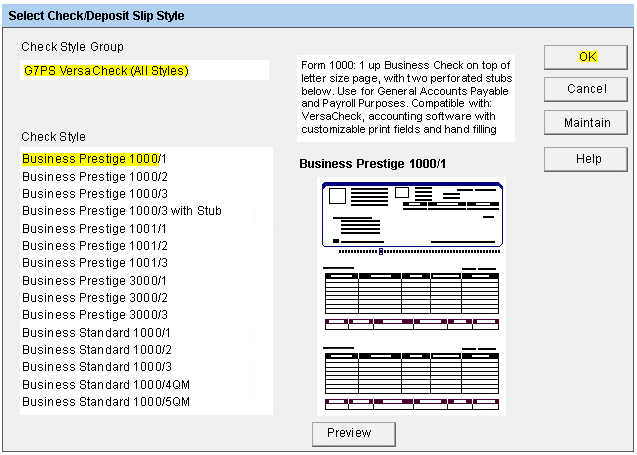Select Business Standard 1000/5QM style
This screenshot has height=455, width=637.
click(106, 402)
